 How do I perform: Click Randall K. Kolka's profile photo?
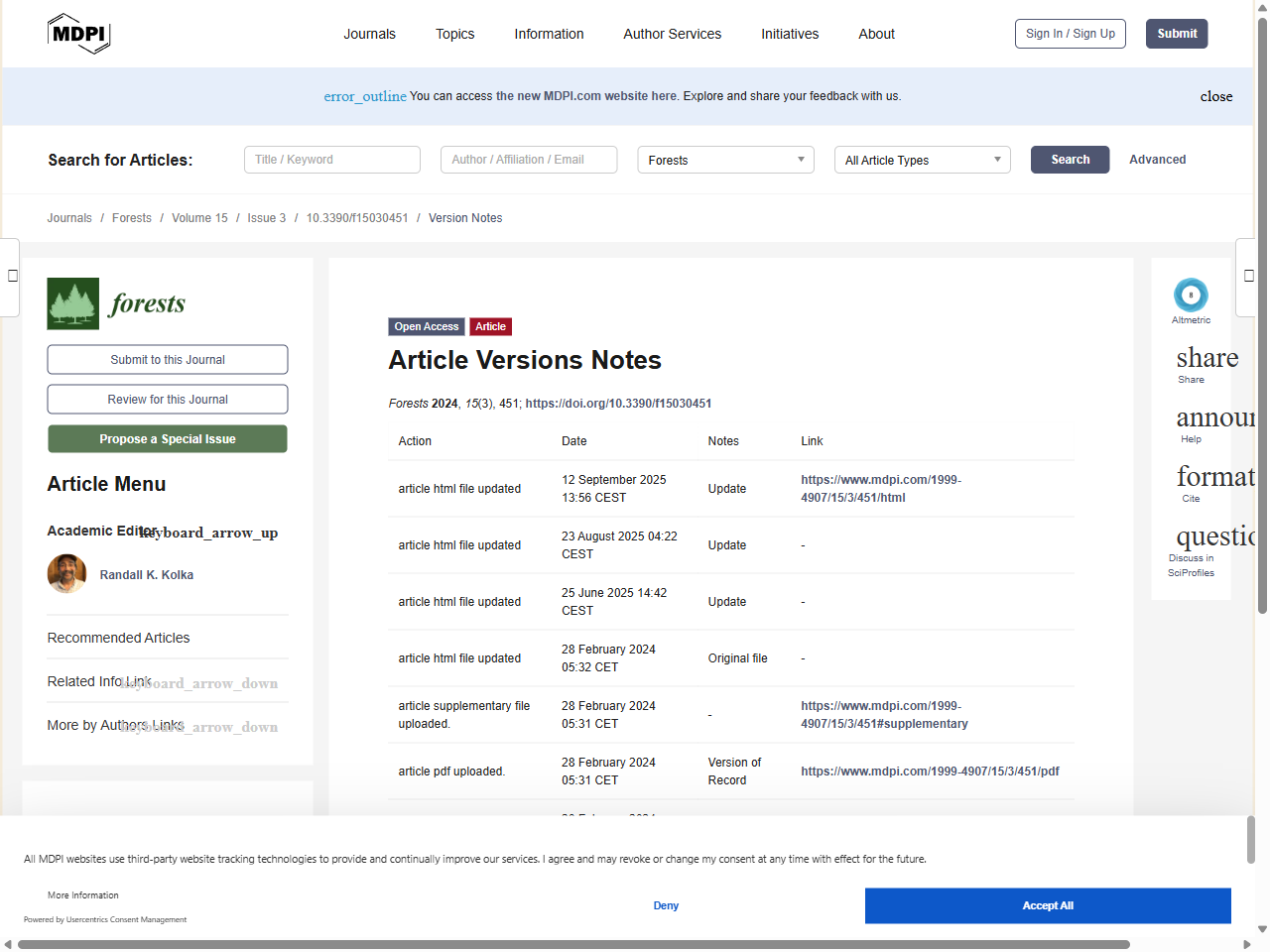[66, 574]
